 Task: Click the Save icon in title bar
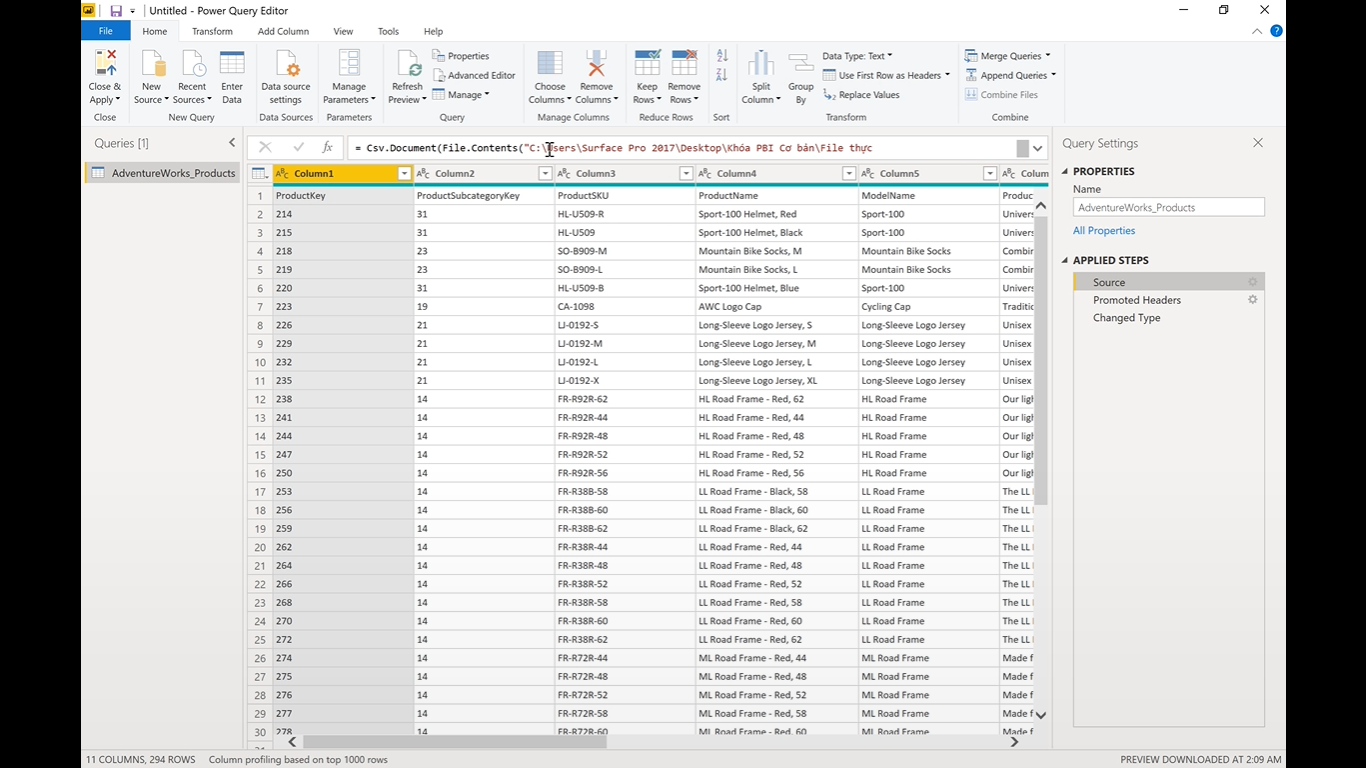point(116,11)
